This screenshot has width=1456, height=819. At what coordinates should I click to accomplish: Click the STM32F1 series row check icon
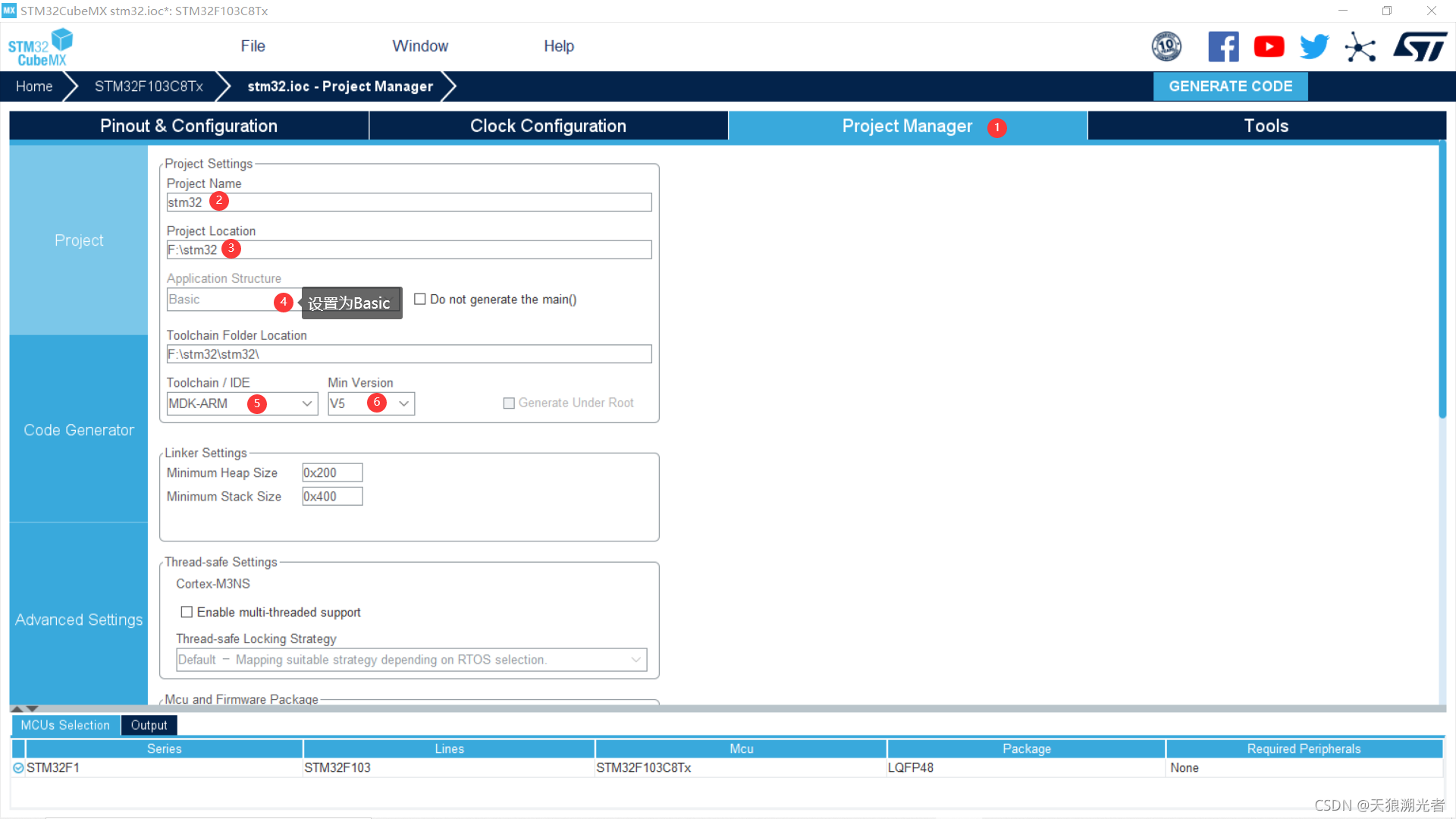tap(18, 768)
